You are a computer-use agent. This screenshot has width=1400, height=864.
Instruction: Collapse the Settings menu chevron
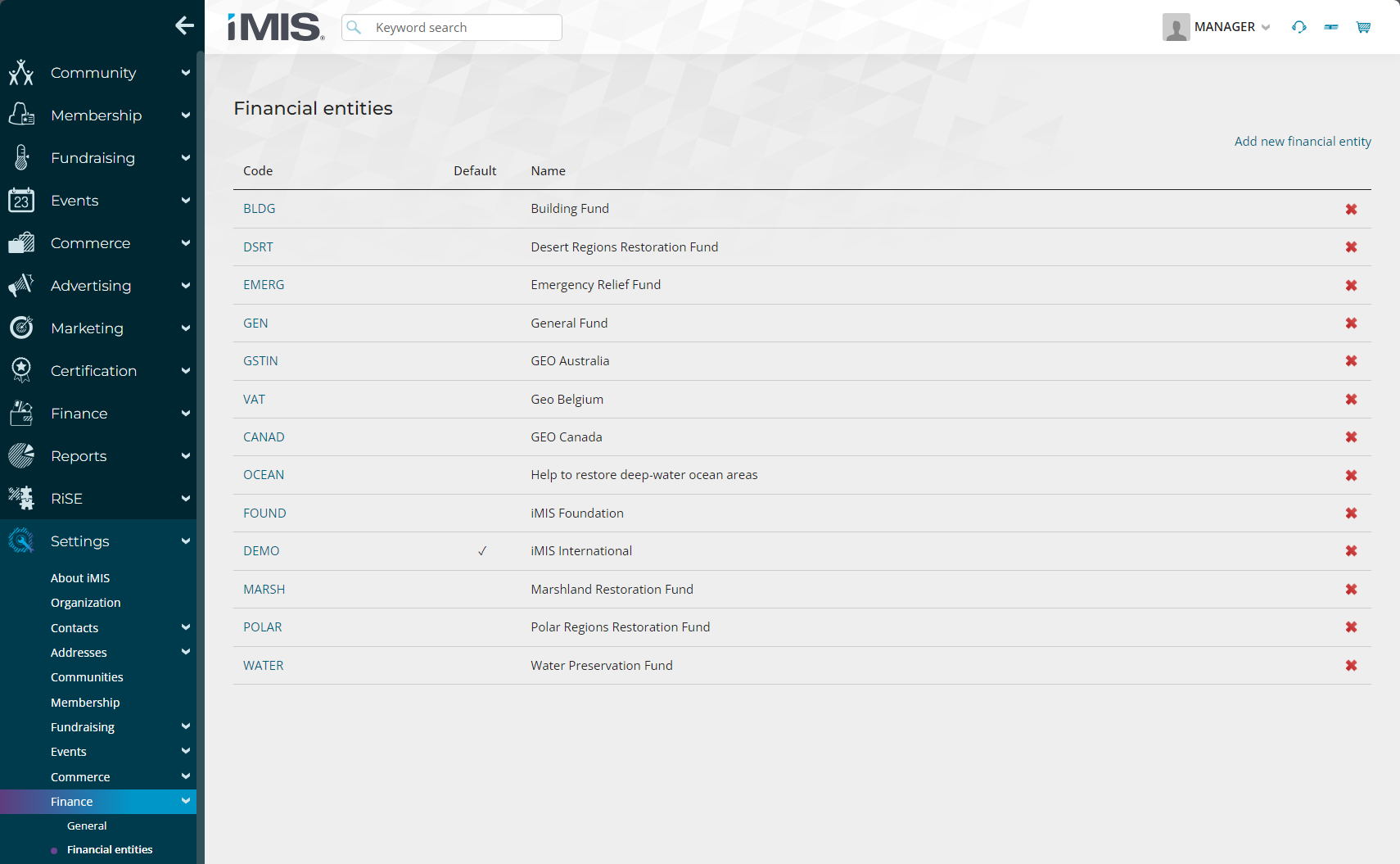[x=186, y=541]
